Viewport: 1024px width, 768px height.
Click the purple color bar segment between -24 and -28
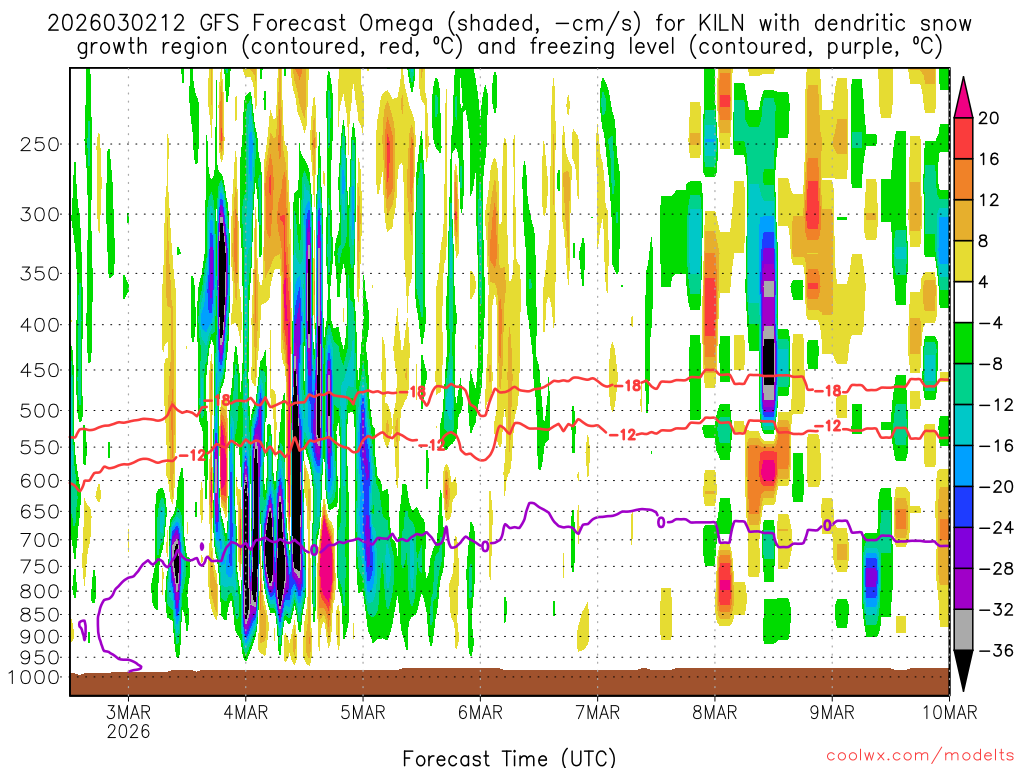(963, 548)
